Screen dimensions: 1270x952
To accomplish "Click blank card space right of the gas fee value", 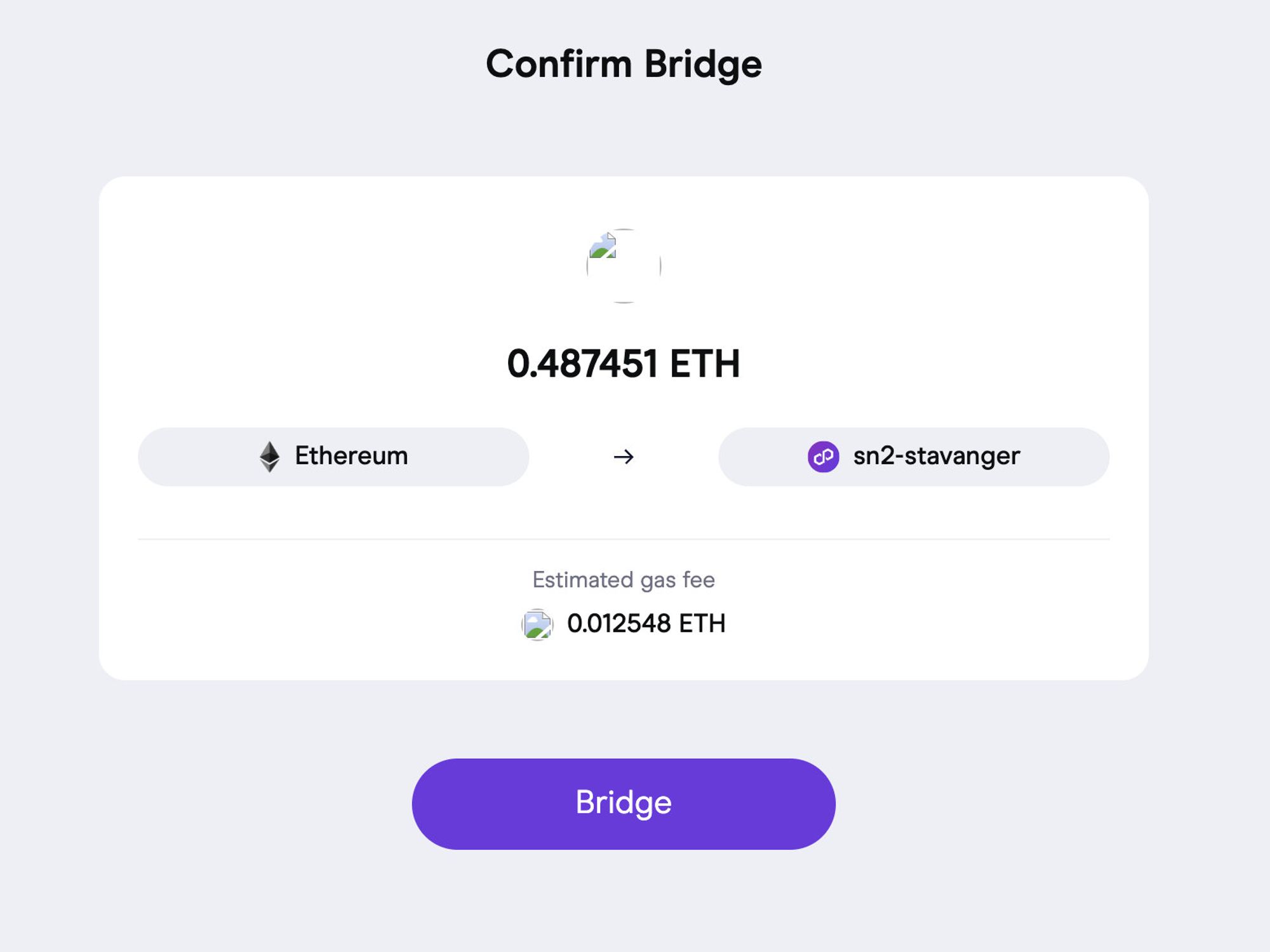I will [921, 624].
